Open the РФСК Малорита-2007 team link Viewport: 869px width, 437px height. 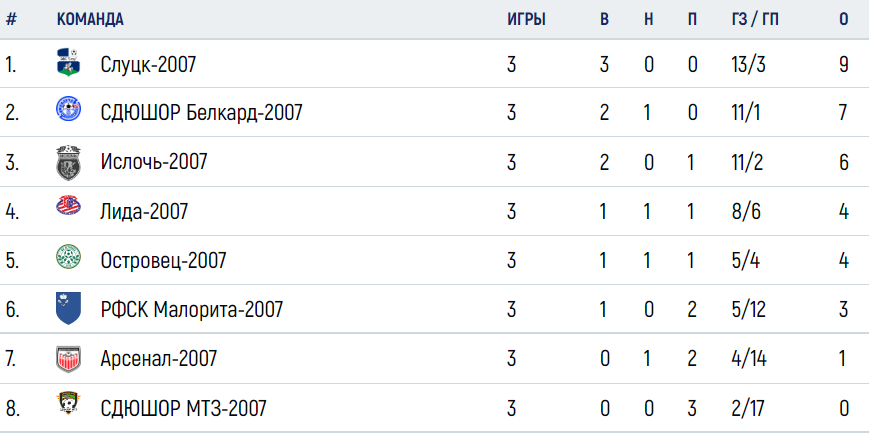(191, 309)
